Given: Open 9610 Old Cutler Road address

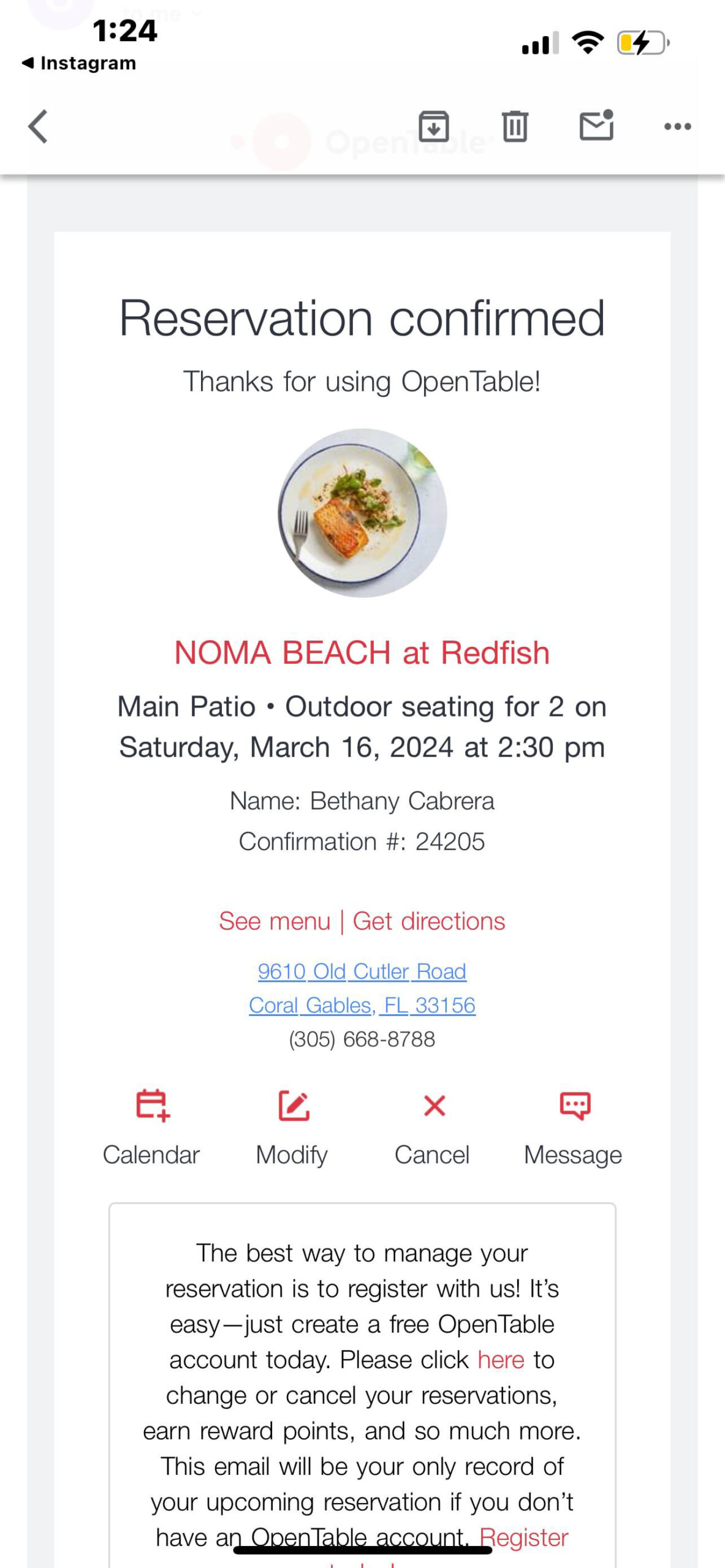Looking at the screenshot, I should [362, 971].
